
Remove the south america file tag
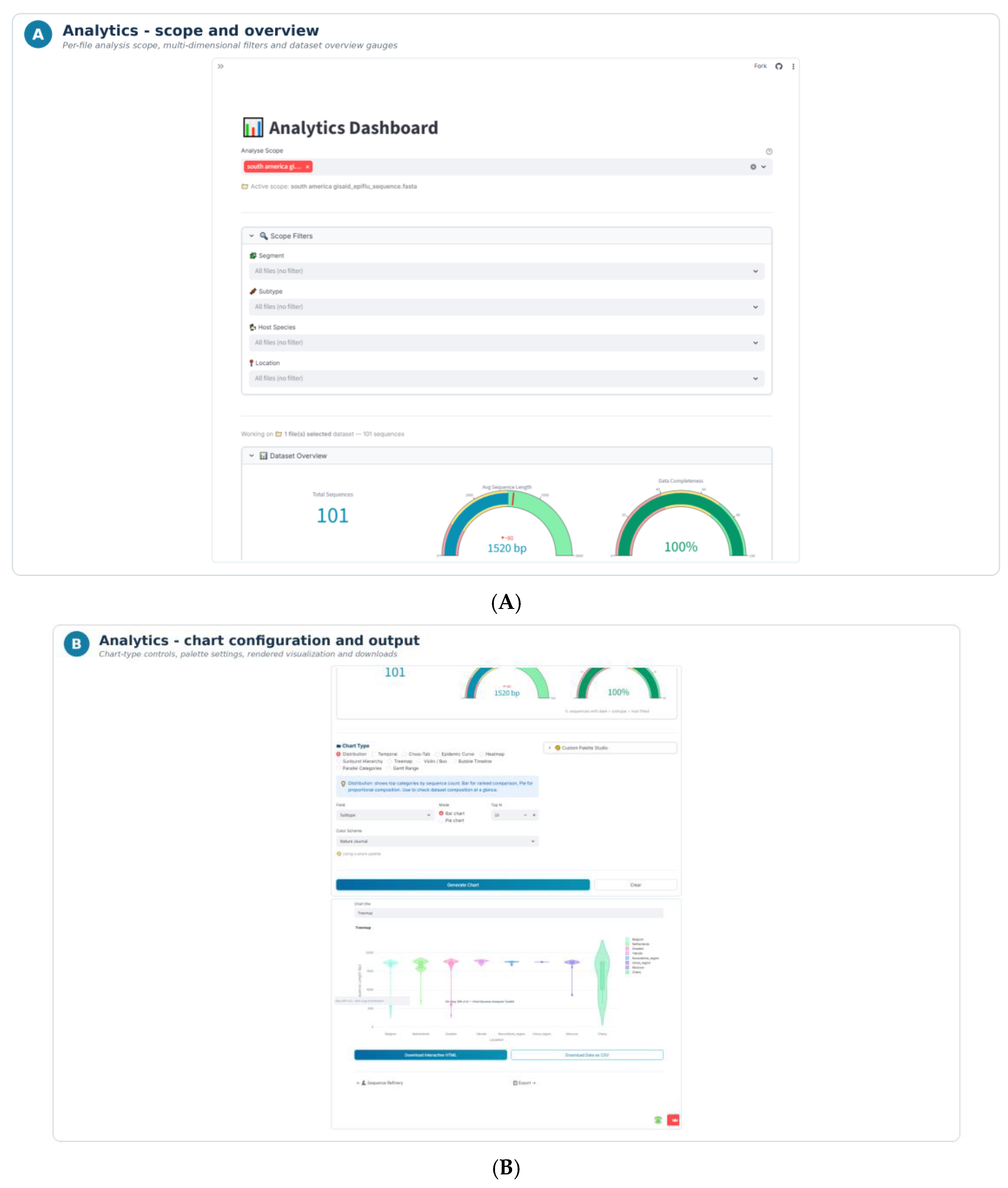tap(307, 167)
